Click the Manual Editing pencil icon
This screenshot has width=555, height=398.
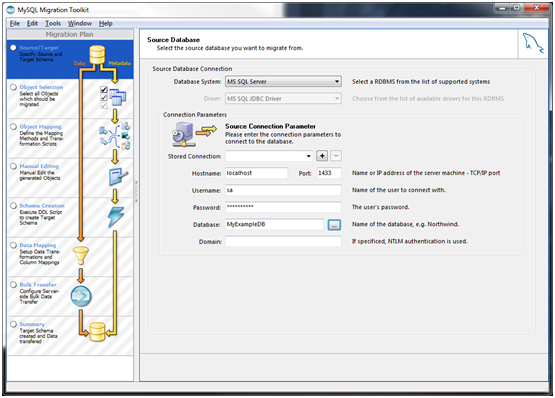(x=118, y=176)
